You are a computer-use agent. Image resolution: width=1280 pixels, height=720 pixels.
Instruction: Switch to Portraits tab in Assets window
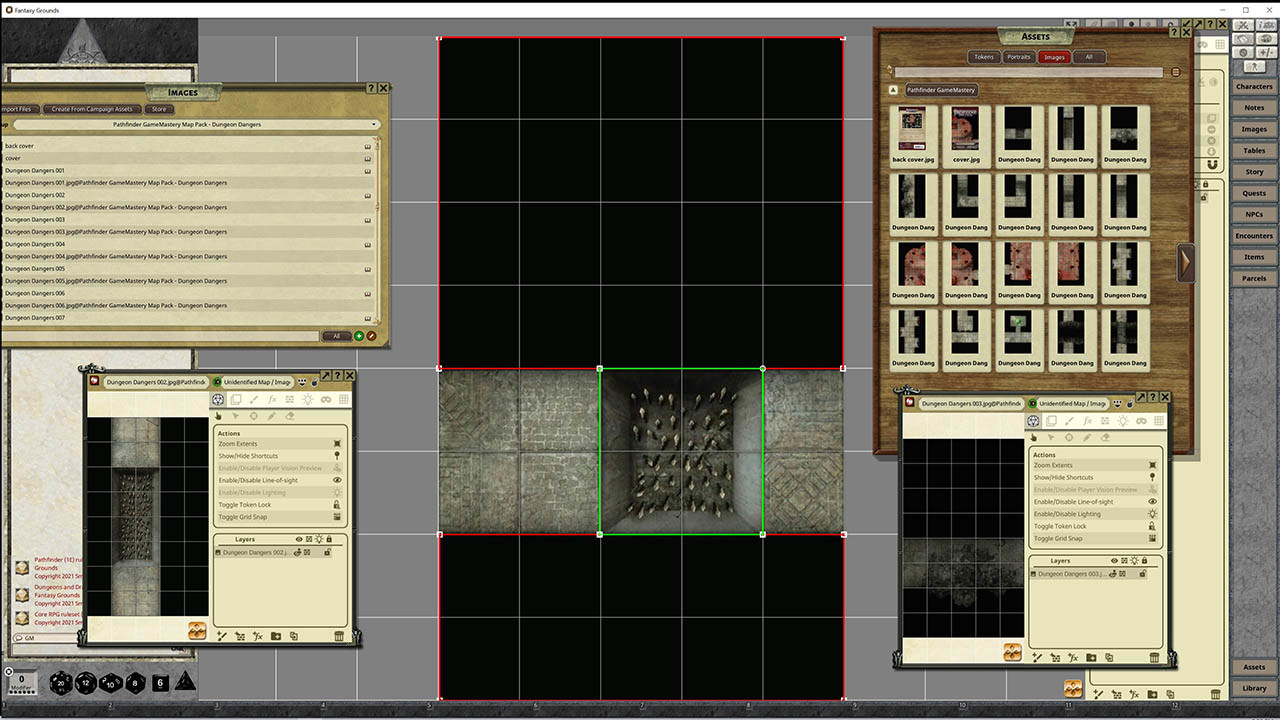pyautogui.click(x=1019, y=57)
